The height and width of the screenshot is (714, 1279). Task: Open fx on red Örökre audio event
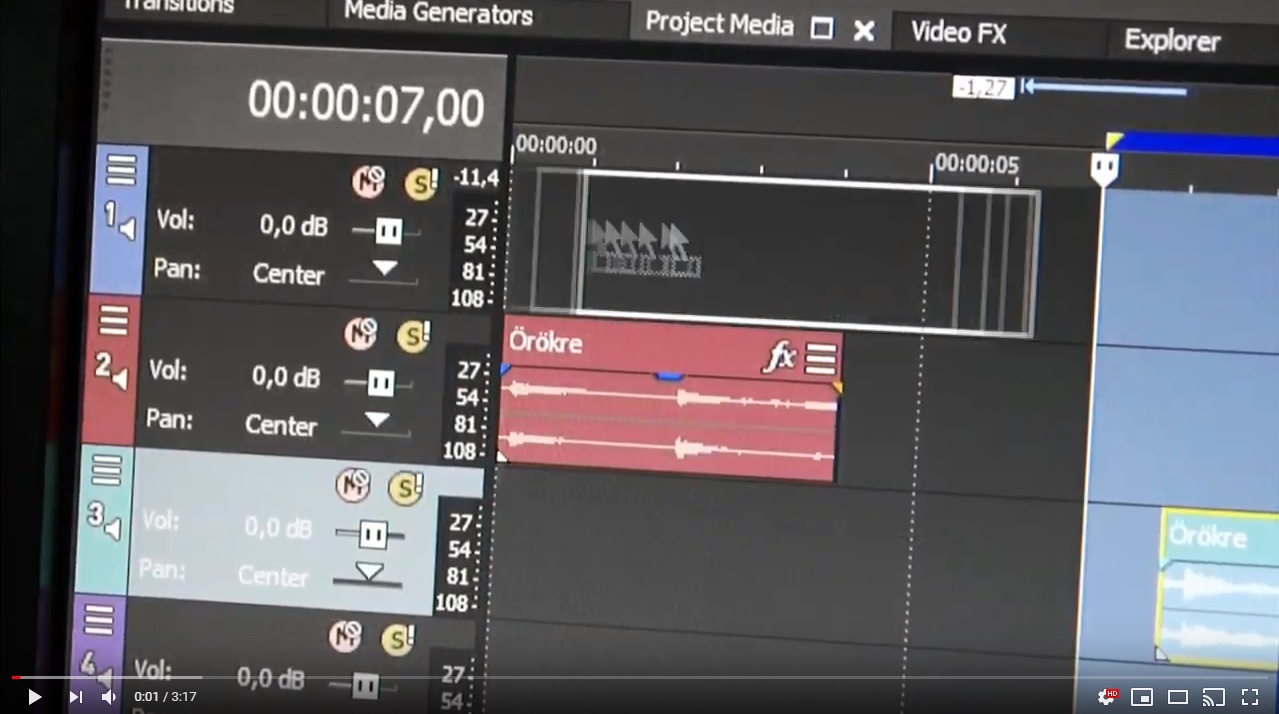[x=780, y=356]
